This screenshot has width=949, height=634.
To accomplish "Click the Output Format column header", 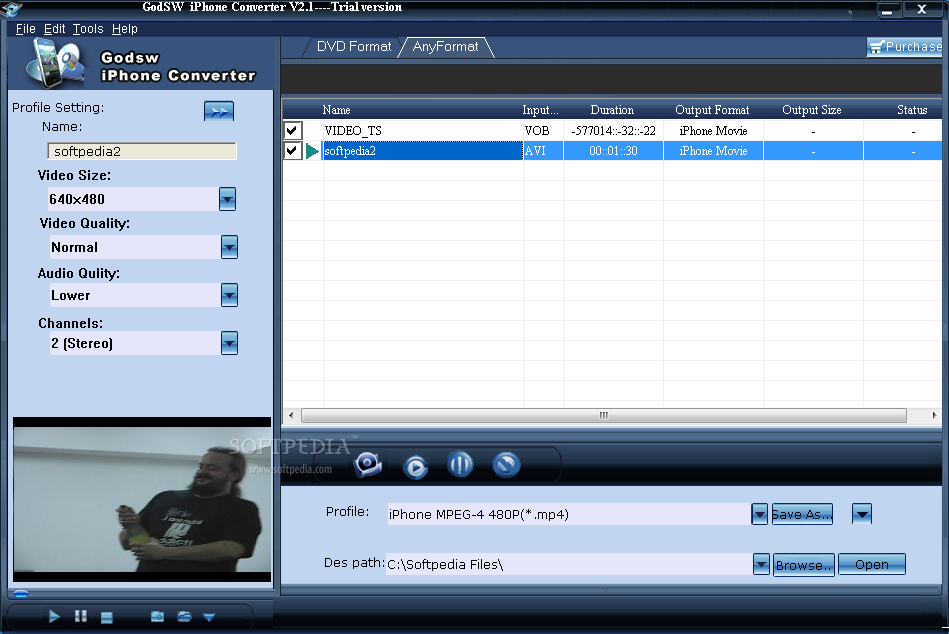I will pyautogui.click(x=712, y=110).
